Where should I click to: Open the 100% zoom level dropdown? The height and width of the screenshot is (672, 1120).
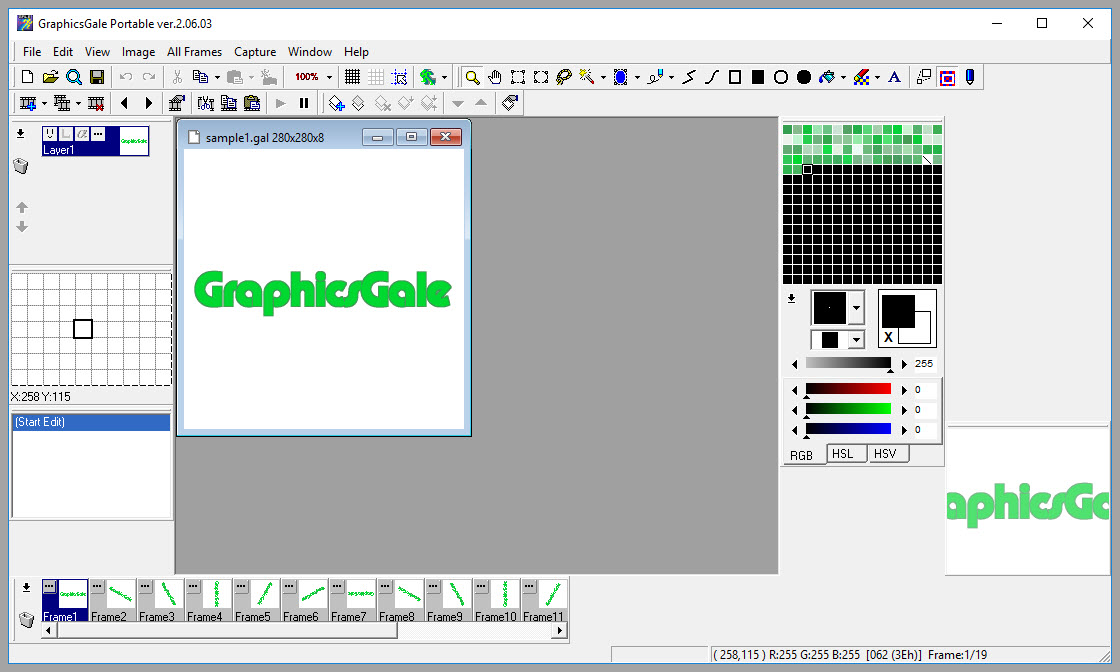tap(329, 77)
